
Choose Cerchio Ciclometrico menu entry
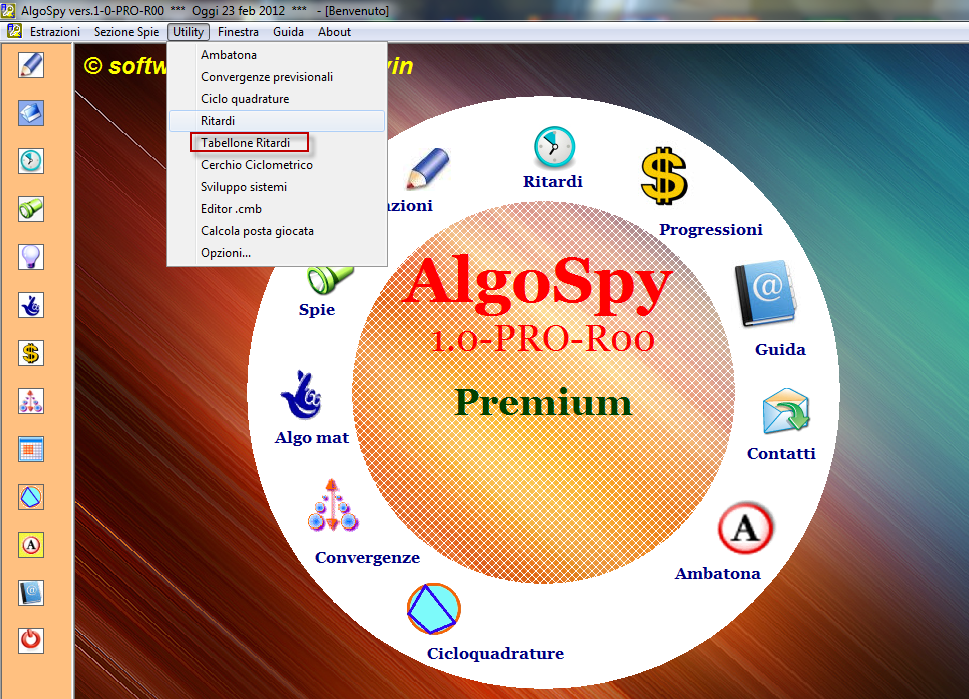click(277, 165)
